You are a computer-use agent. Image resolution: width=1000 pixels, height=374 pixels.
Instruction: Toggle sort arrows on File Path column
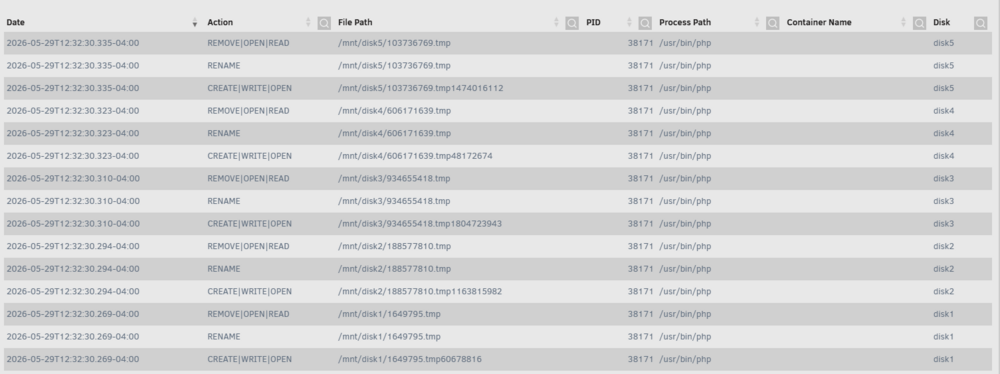pyautogui.click(x=556, y=22)
